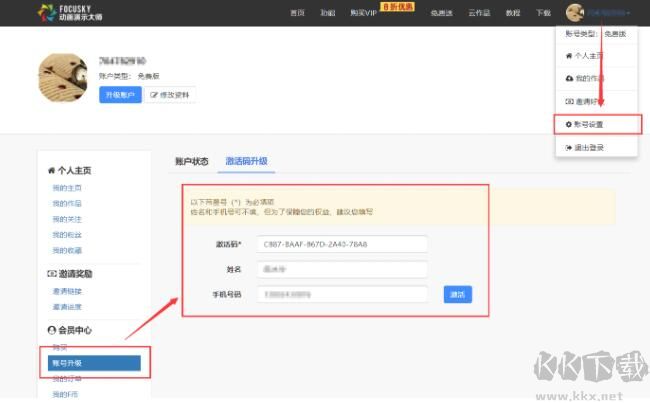Select 我的作品 in the account dropdown
The image size is (650, 403).
(x=589, y=78)
